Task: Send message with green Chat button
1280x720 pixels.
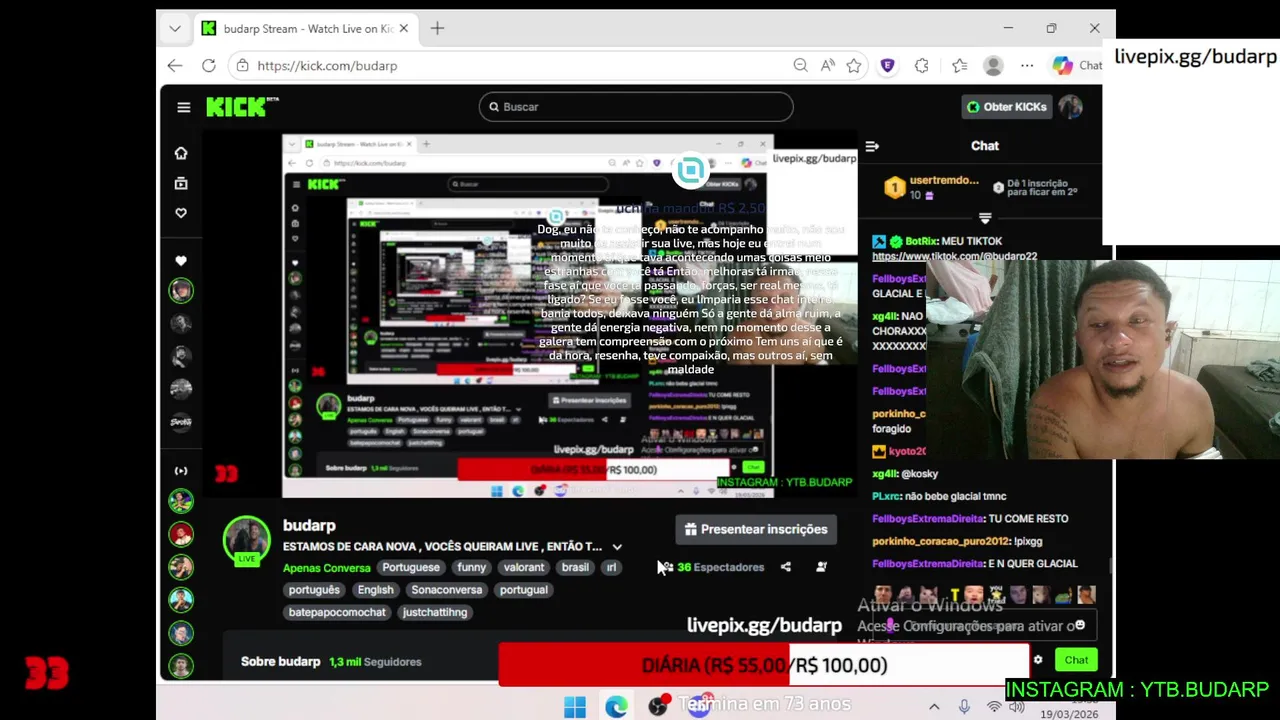Action: tap(1076, 660)
